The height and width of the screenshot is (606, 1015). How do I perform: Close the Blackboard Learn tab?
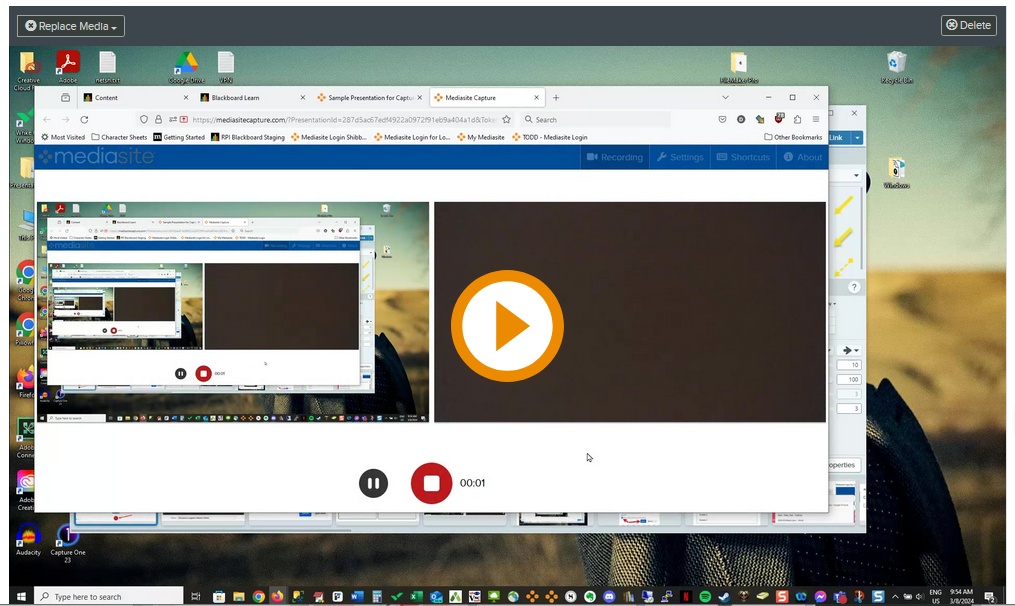click(302, 98)
